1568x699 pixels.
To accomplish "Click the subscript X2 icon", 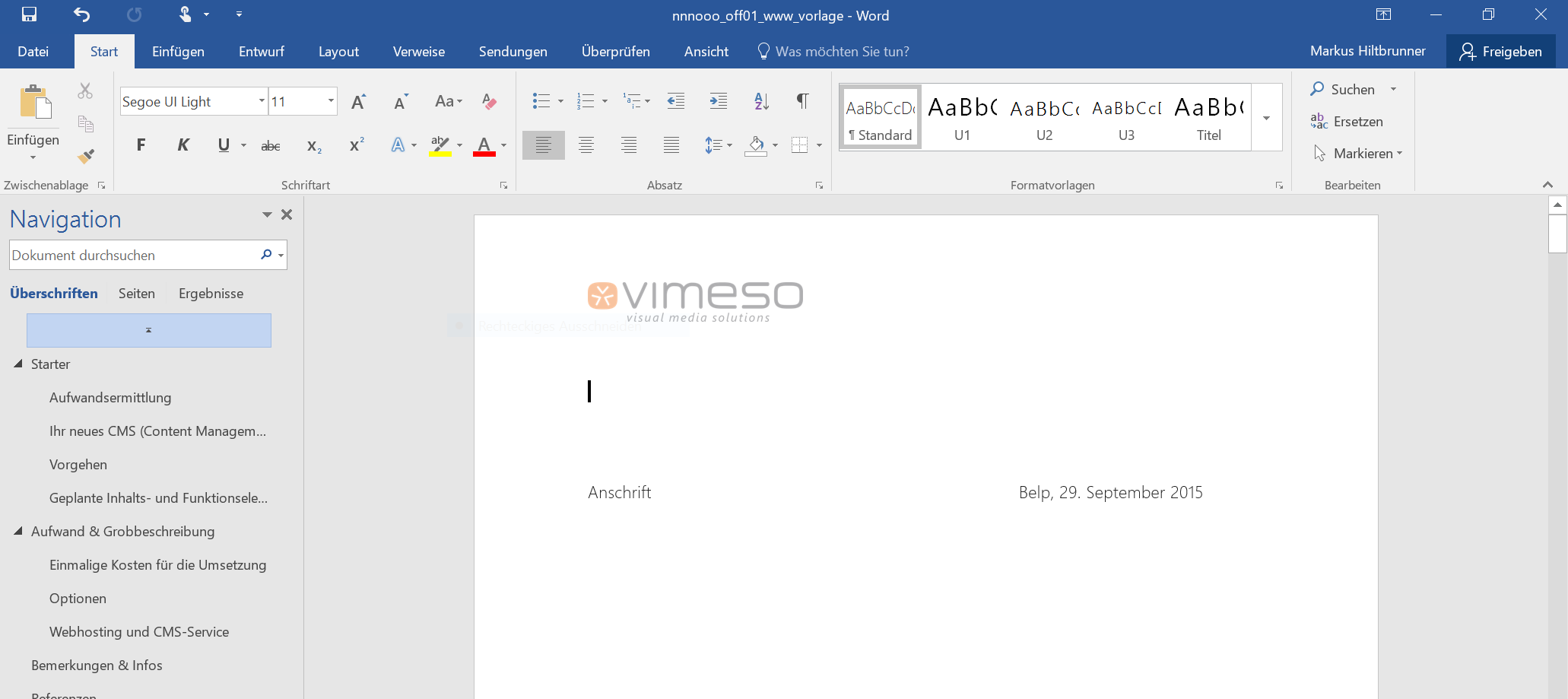I will tap(313, 145).
